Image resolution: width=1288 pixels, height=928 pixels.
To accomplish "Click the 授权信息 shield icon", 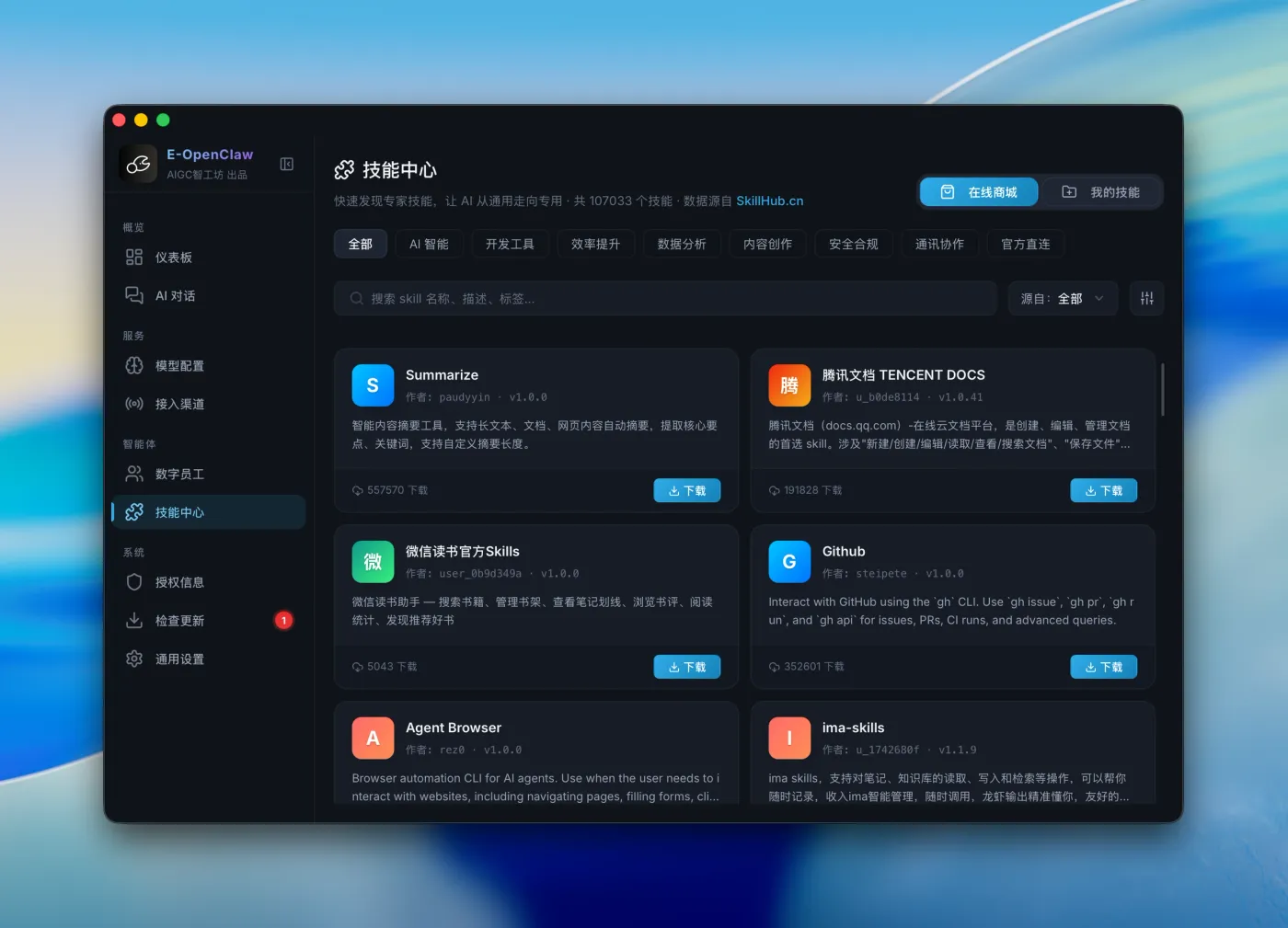I will click(x=134, y=582).
